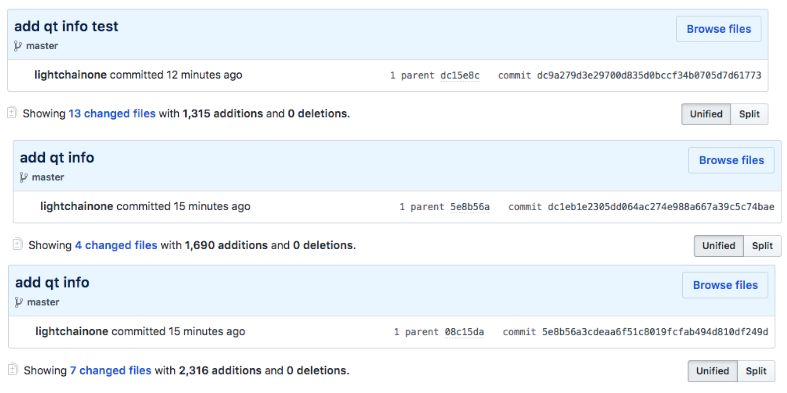Select Unified view for the 13 changed files diff
Screen dimensions: 787x393
706,114
